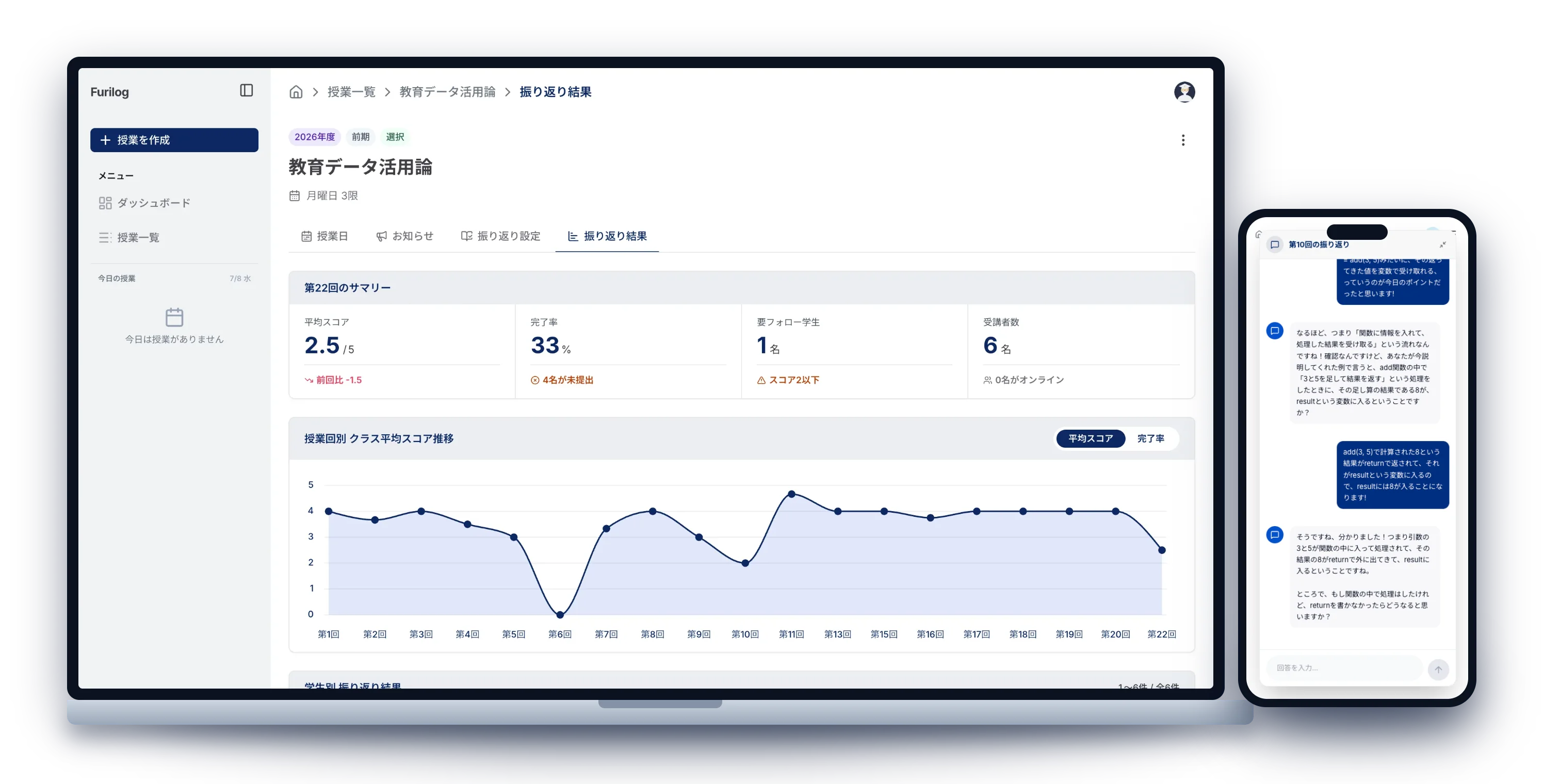Click the circle-x icon beside 4名が未提出
The width and height of the screenshot is (1560, 784).
535,380
